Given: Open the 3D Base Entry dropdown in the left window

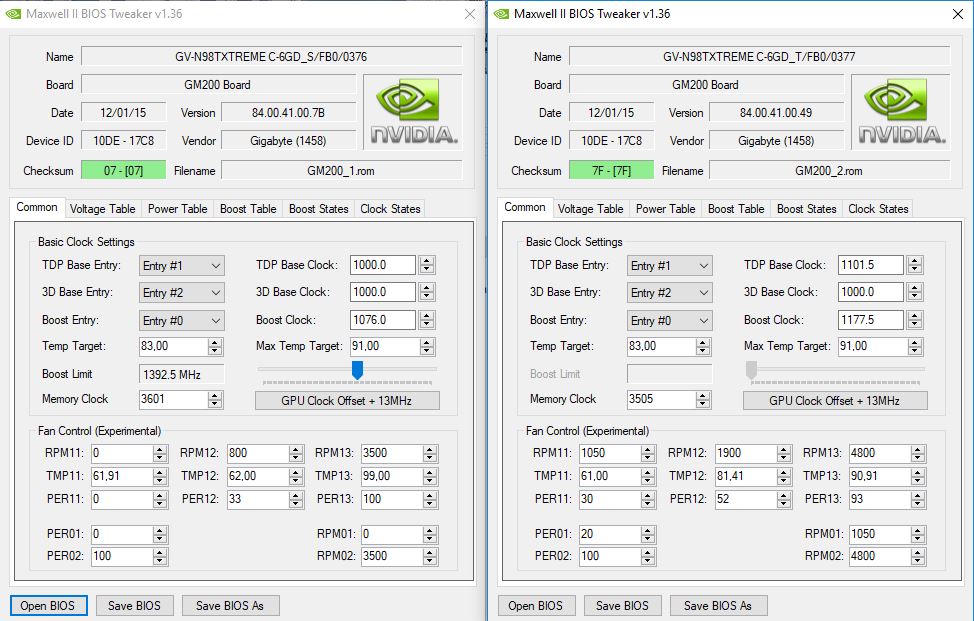Looking at the screenshot, I should [181, 292].
